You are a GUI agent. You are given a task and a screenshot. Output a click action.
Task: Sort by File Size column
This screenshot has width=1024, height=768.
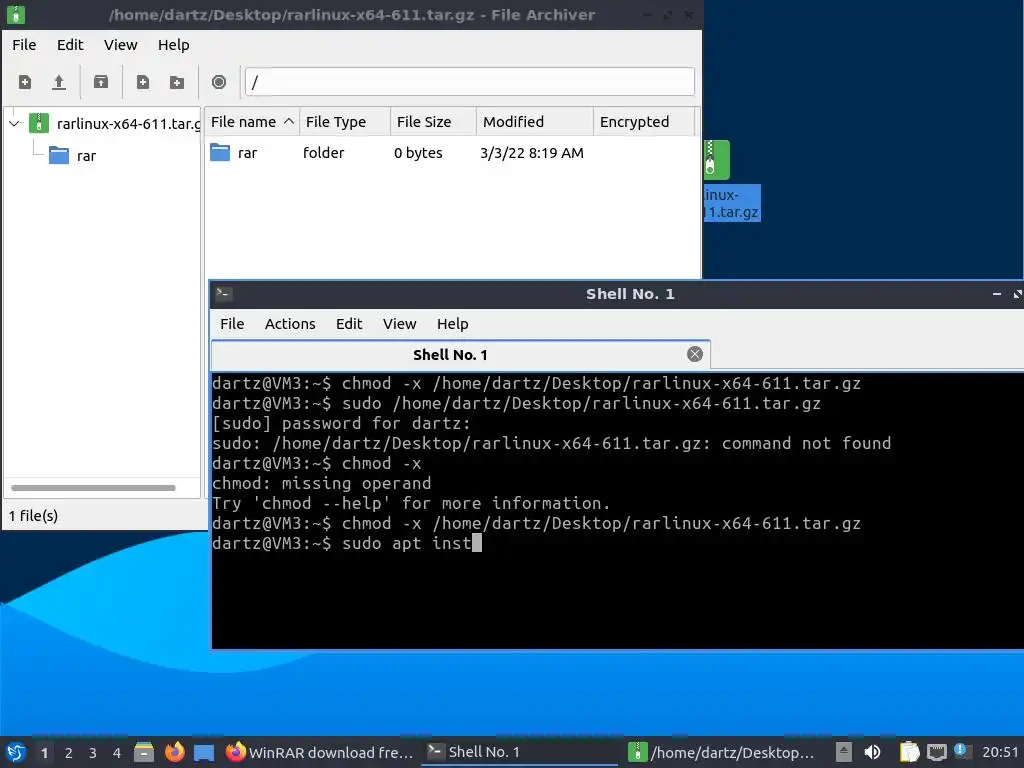coord(433,122)
